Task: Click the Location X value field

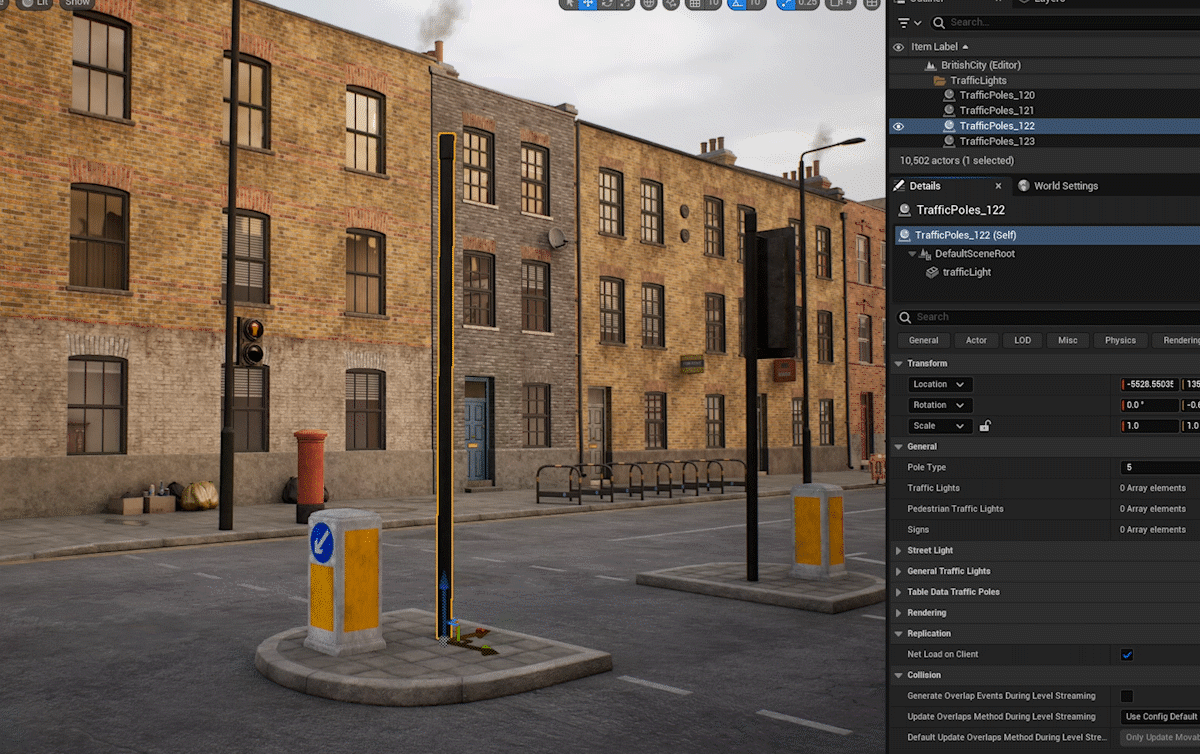Action: (x=1150, y=384)
